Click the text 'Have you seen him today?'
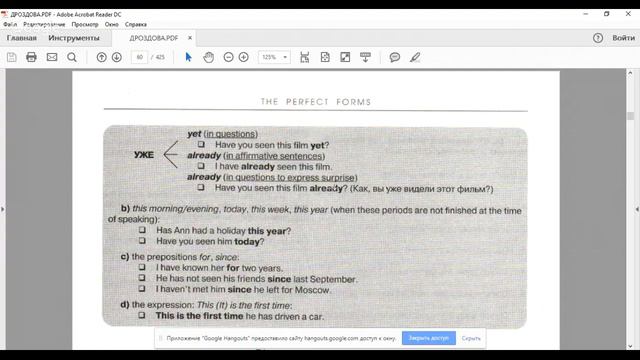This screenshot has height=360, width=640. (x=210, y=241)
